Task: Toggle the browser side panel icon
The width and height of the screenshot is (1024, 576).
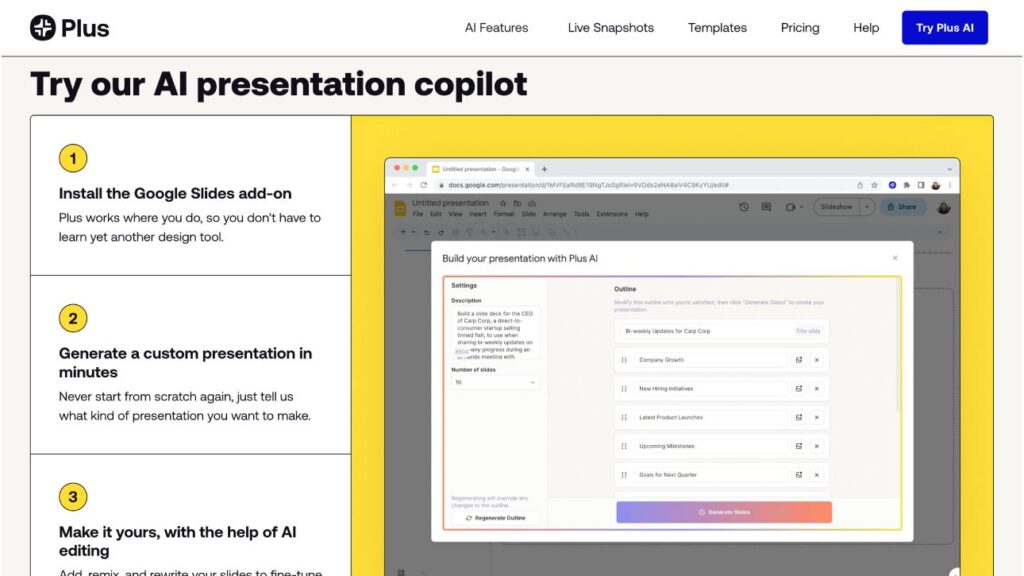Action: (x=921, y=185)
